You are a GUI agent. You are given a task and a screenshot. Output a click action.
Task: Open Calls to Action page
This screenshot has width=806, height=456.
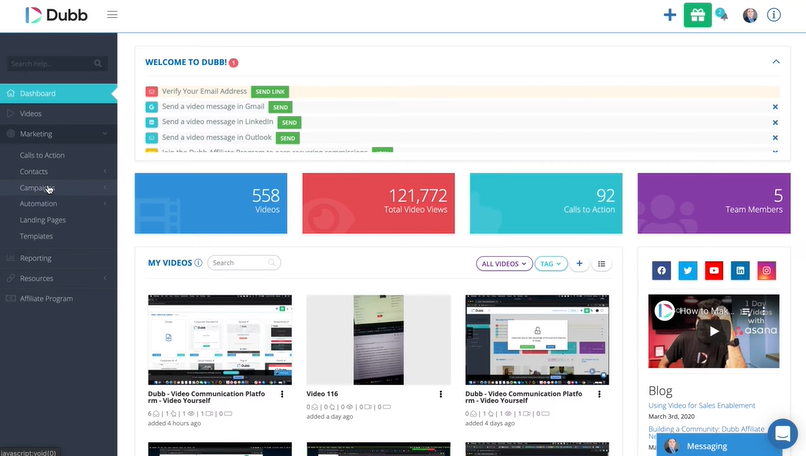pos(42,155)
